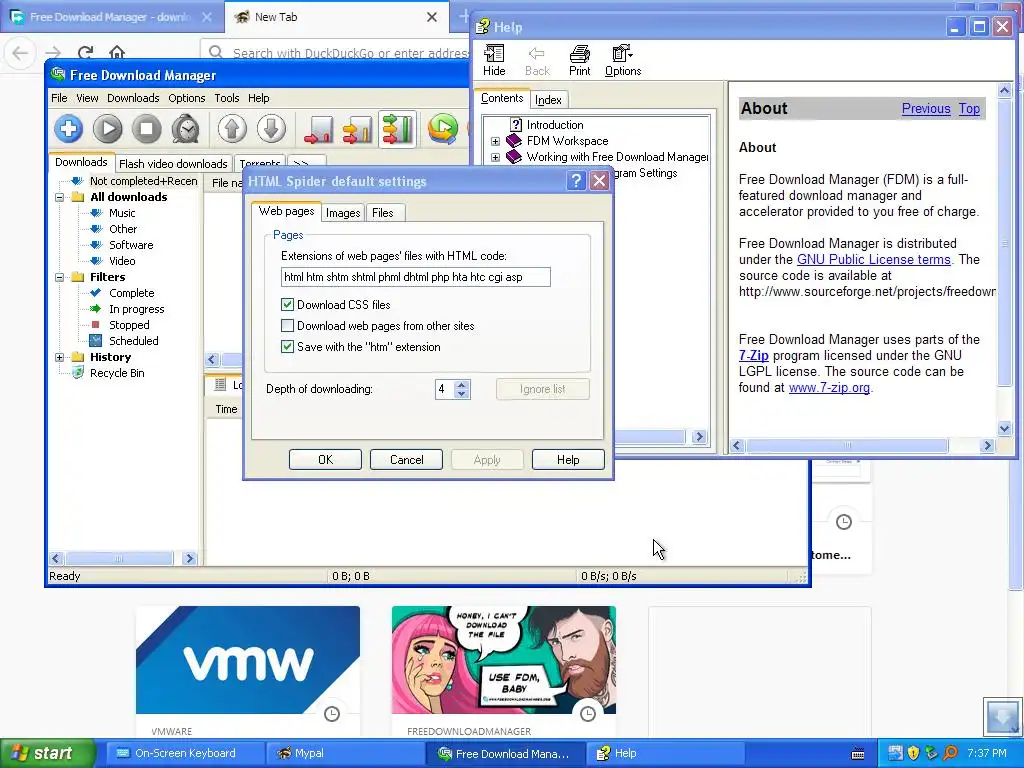Switch to the Files tab in dialog
This screenshot has height=768, width=1024.
(383, 213)
